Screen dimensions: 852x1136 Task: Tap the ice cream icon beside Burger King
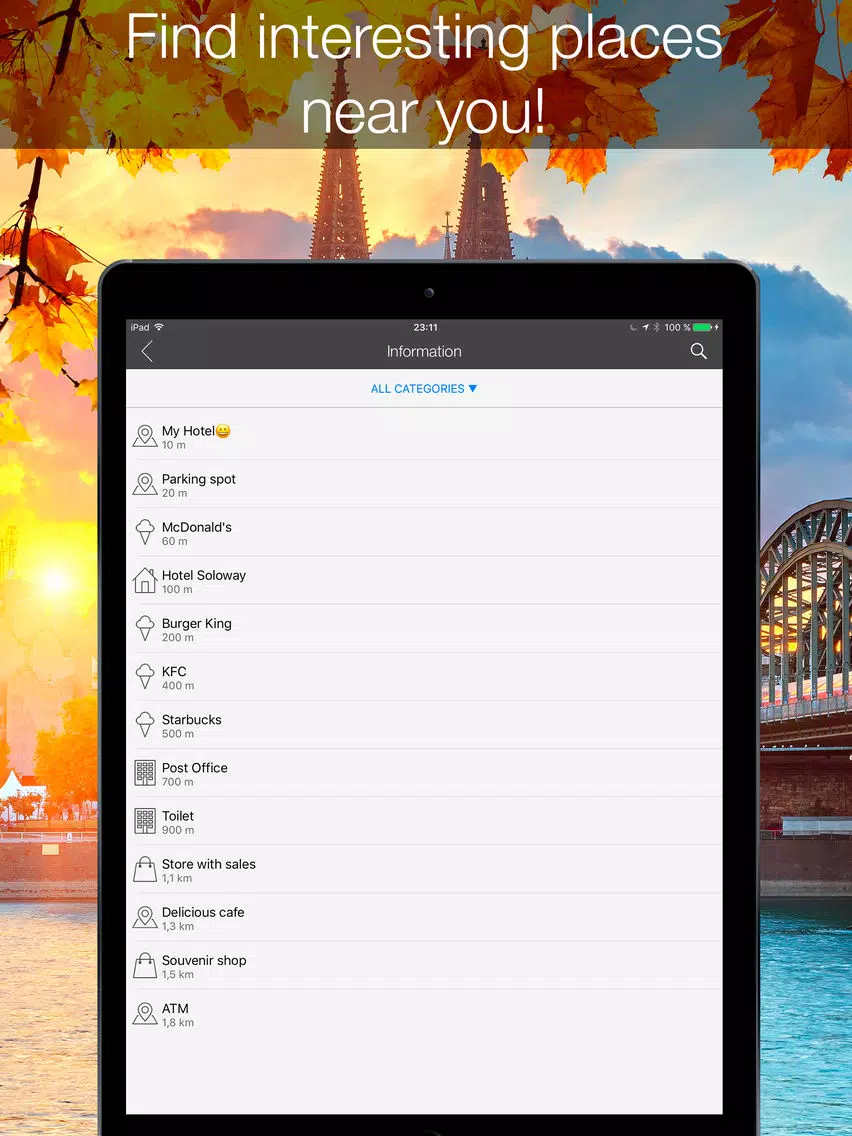click(x=145, y=628)
